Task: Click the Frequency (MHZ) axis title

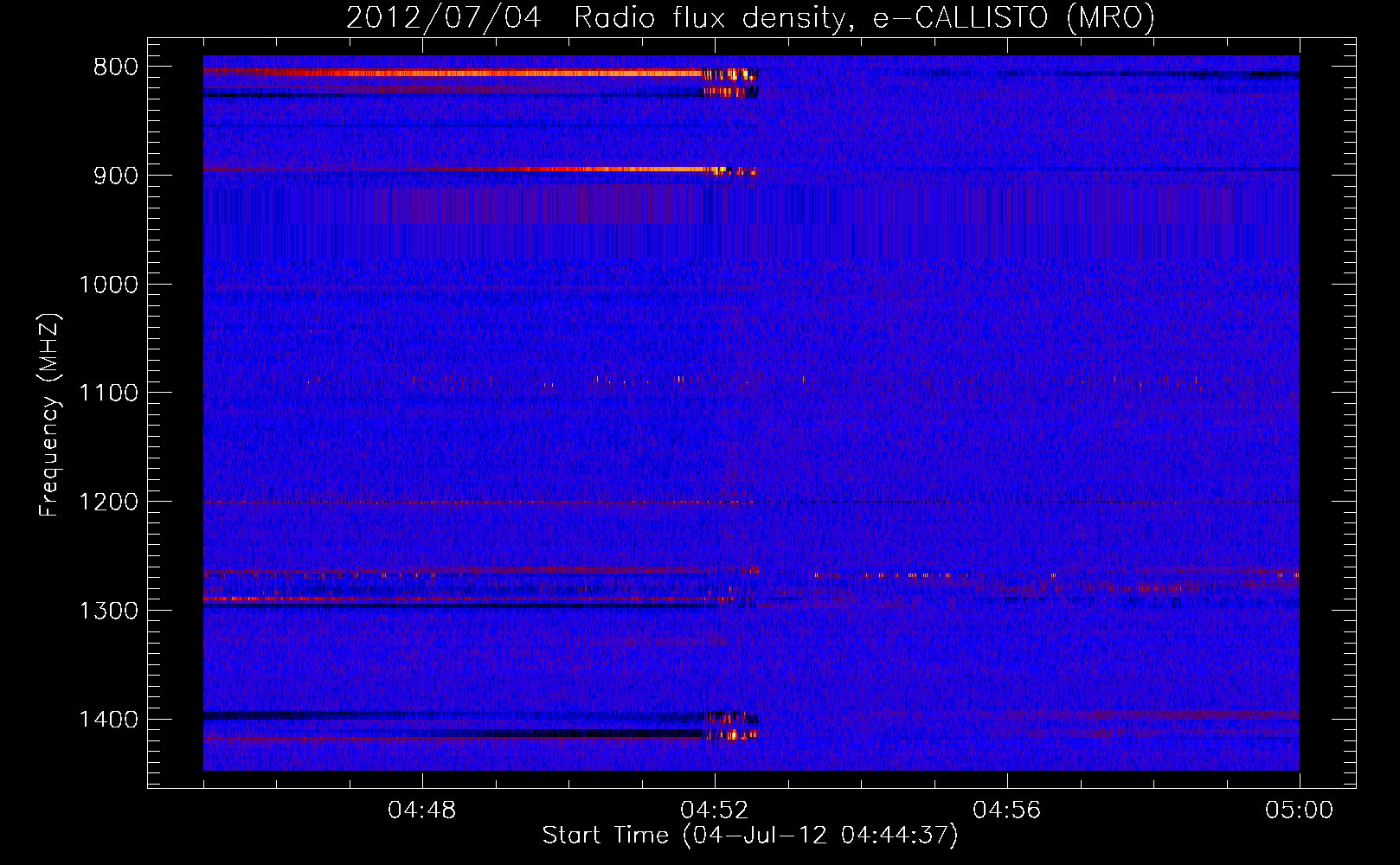Action: tap(49, 415)
